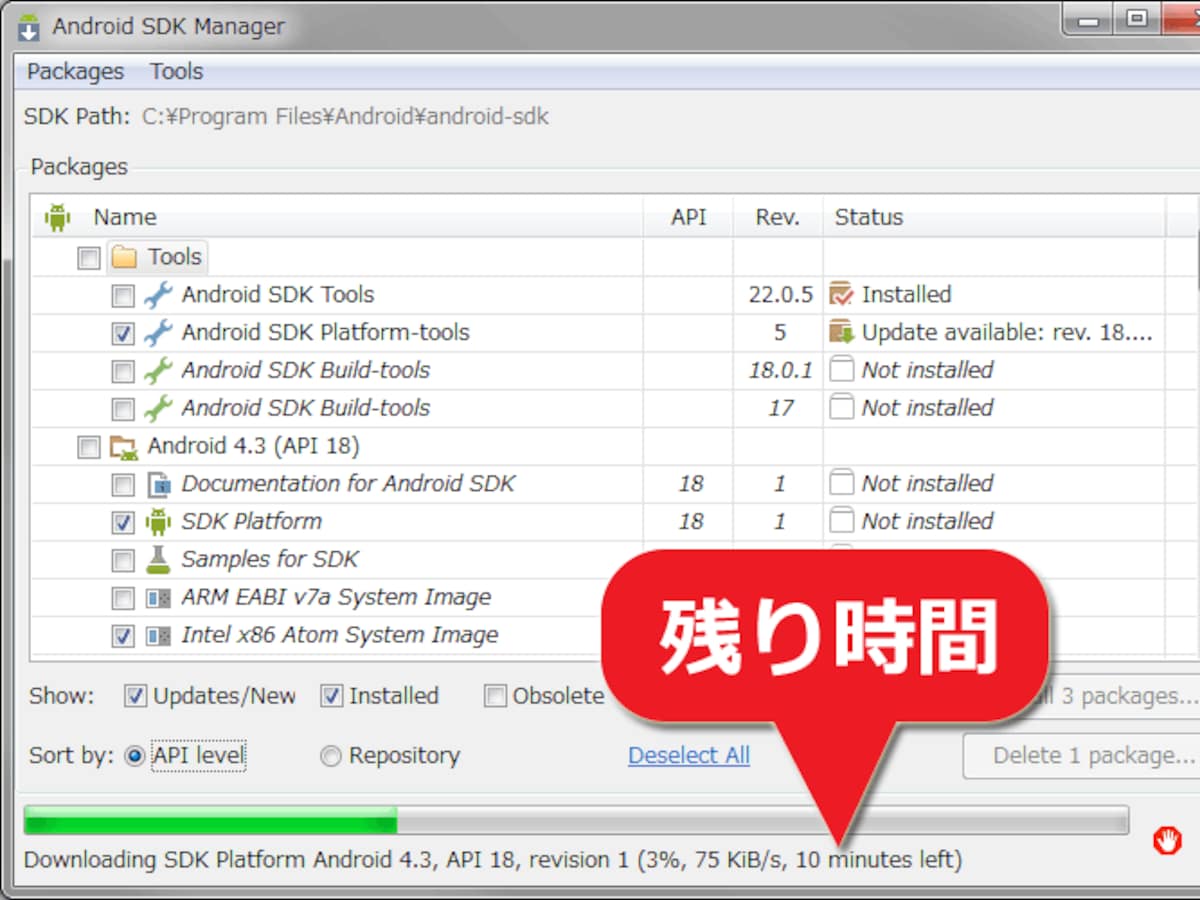Check Documentation for Android SDK checkbox
This screenshot has height=900, width=1200.
(122, 485)
